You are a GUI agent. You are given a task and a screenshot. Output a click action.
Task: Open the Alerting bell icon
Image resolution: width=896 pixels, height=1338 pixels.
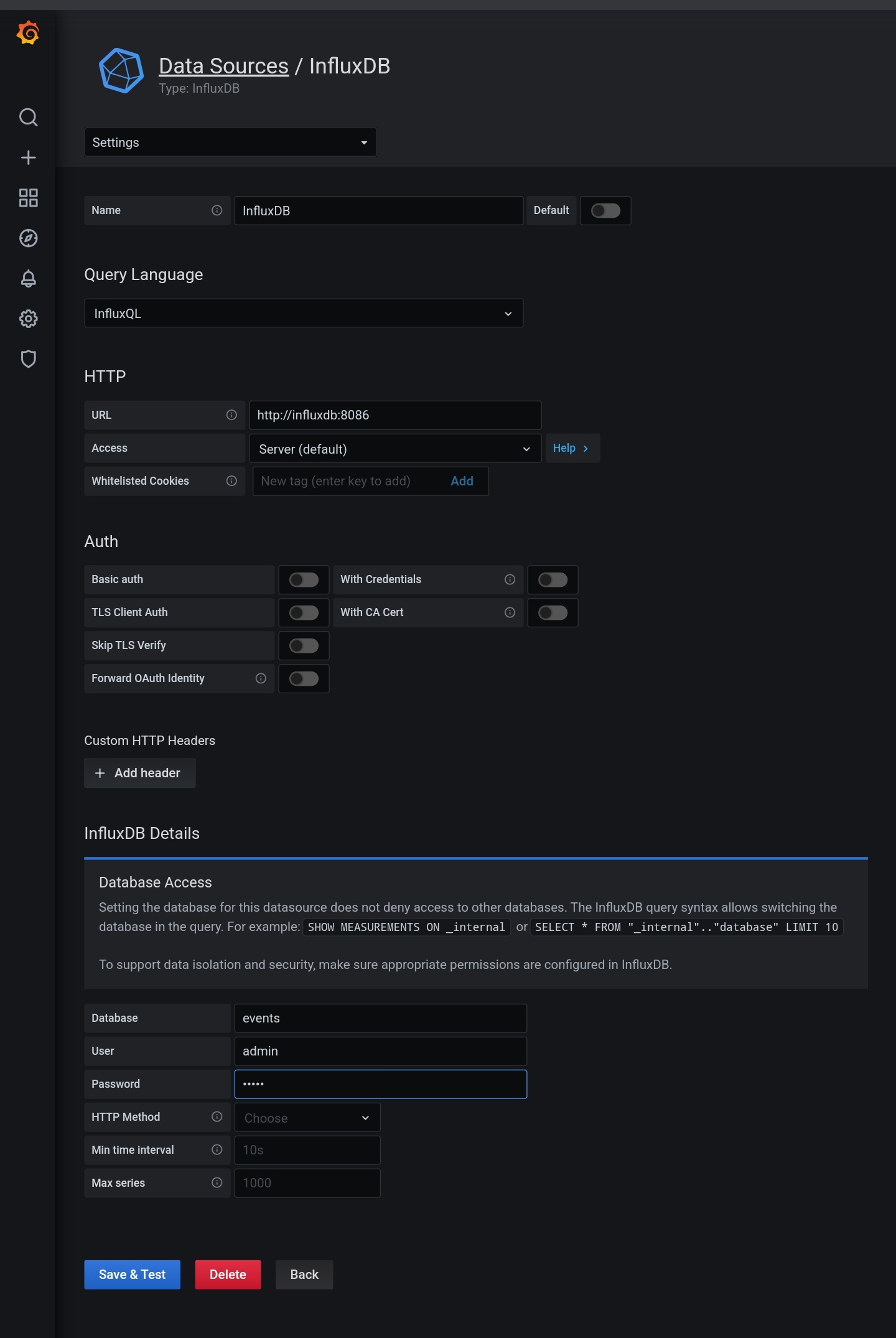pos(28,278)
